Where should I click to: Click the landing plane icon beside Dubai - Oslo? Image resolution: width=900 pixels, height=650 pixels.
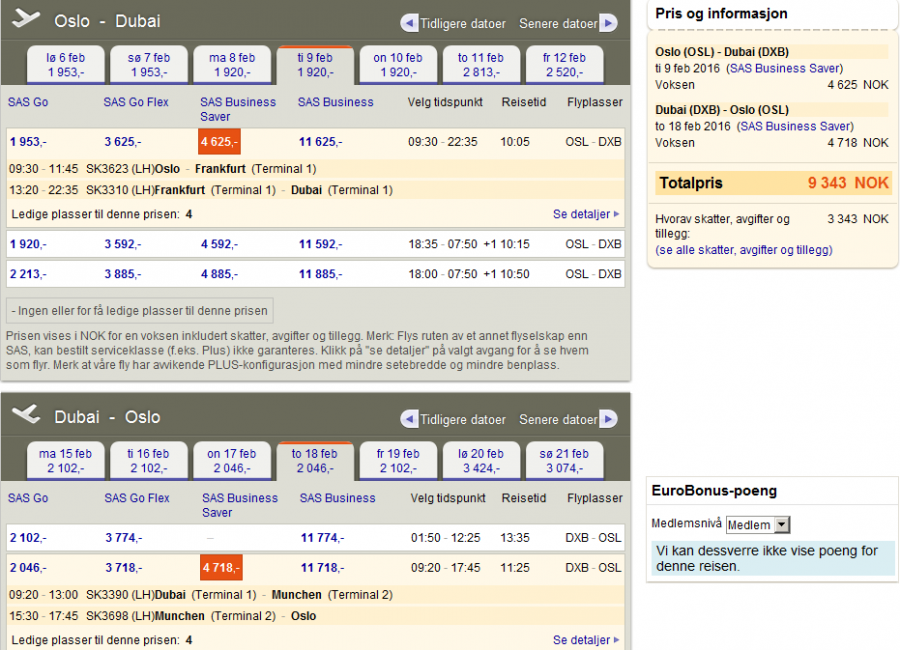click(26, 415)
